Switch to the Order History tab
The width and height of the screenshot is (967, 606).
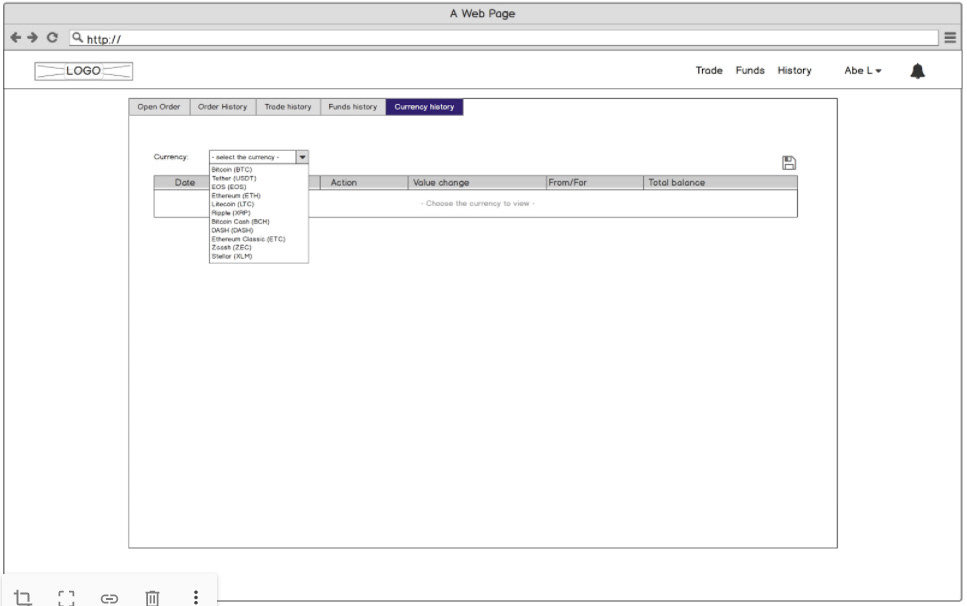tap(223, 107)
